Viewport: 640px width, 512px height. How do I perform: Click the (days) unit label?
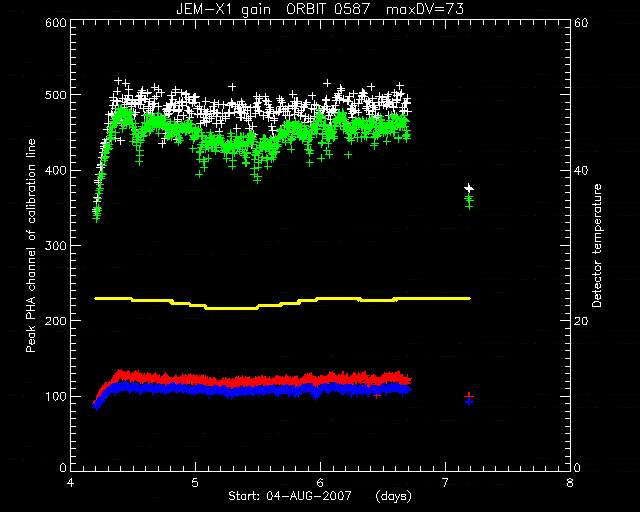click(393, 496)
